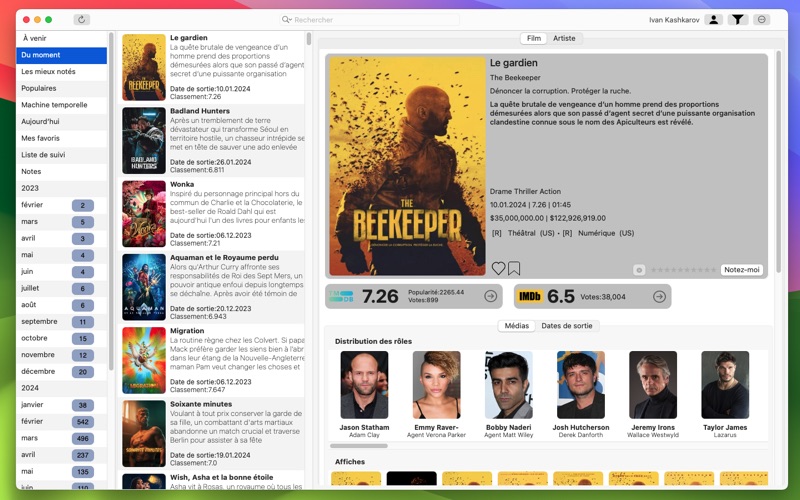Switch to the Artiste tab
Image resolution: width=800 pixels, height=500 pixels.
(564, 38)
